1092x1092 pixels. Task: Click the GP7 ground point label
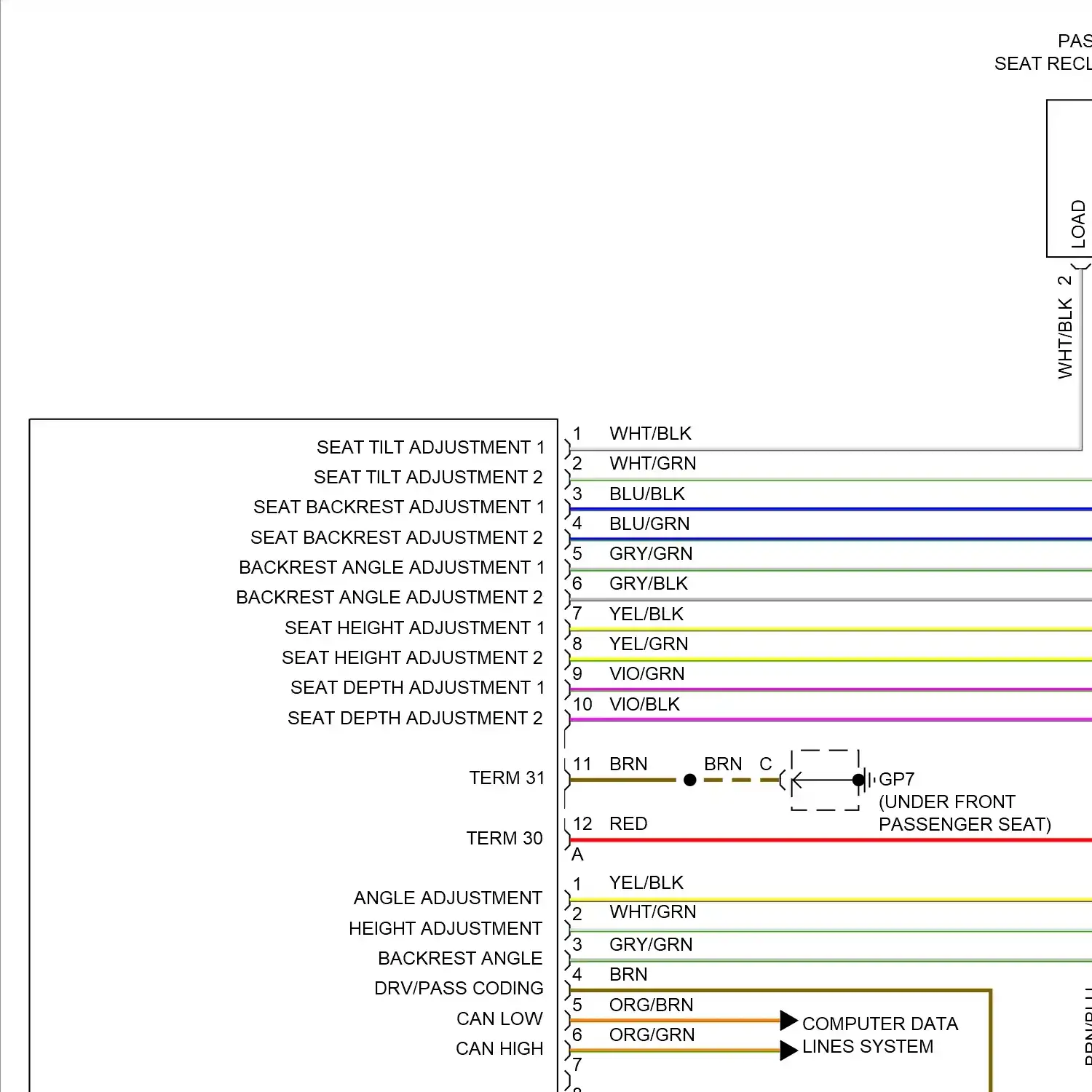[896, 779]
